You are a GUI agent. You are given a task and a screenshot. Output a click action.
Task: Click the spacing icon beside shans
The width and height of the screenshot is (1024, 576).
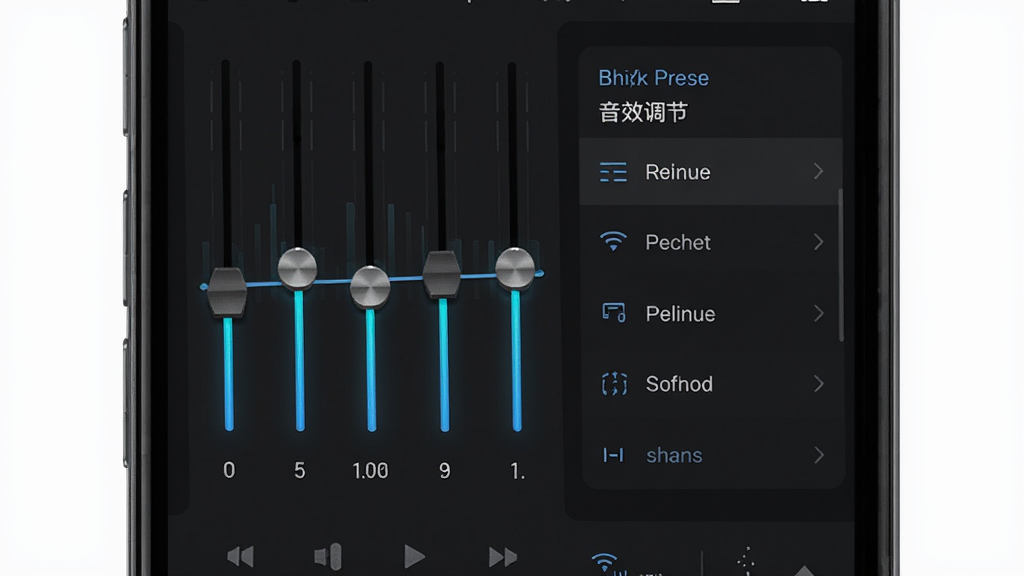point(613,455)
